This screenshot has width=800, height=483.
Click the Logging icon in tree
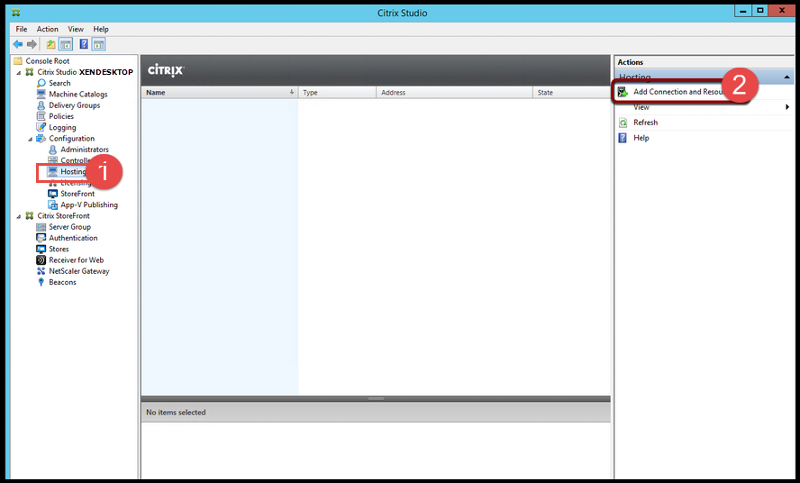point(41,127)
